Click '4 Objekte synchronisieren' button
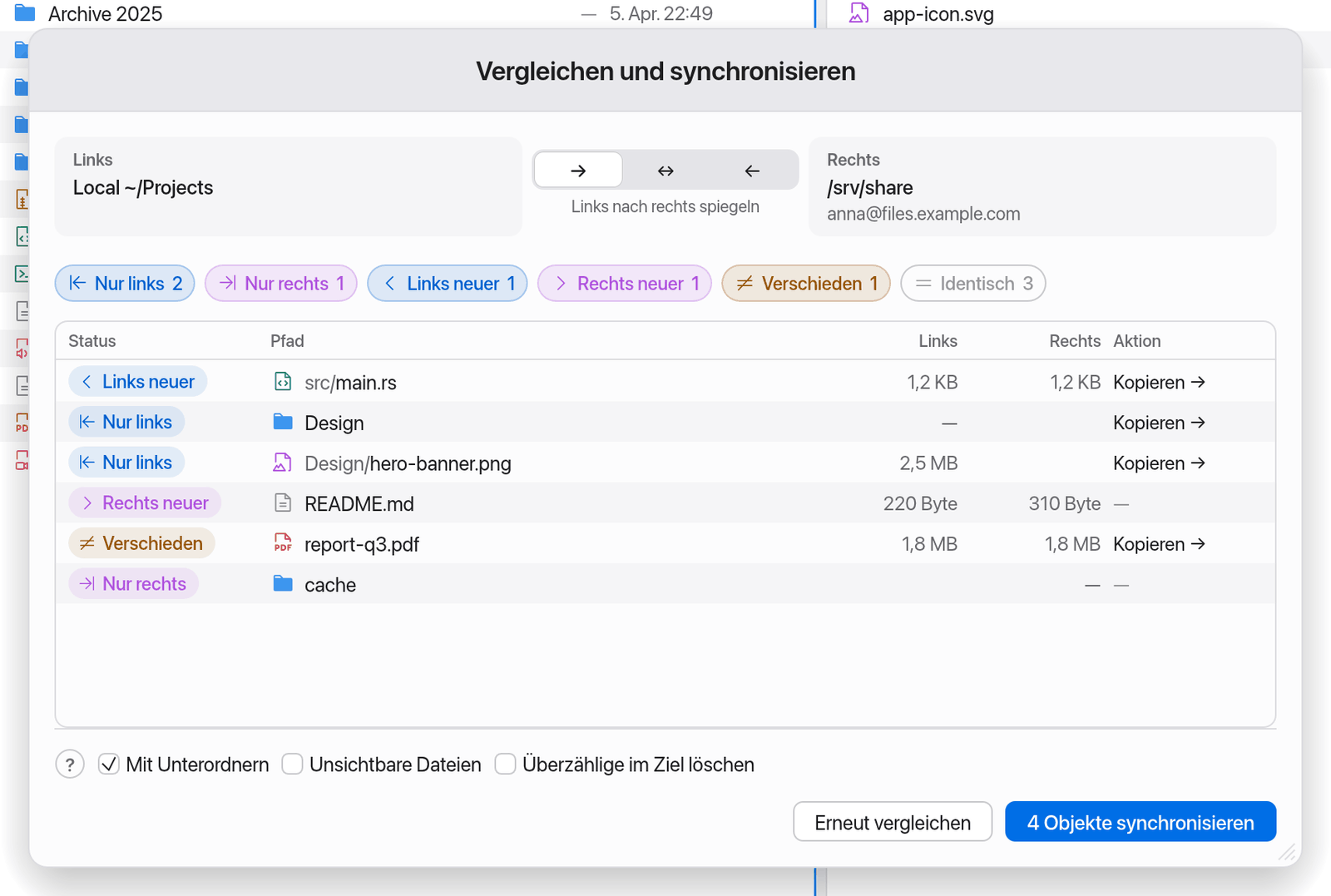This screenshot has height=896, width=1331. 1141,822
